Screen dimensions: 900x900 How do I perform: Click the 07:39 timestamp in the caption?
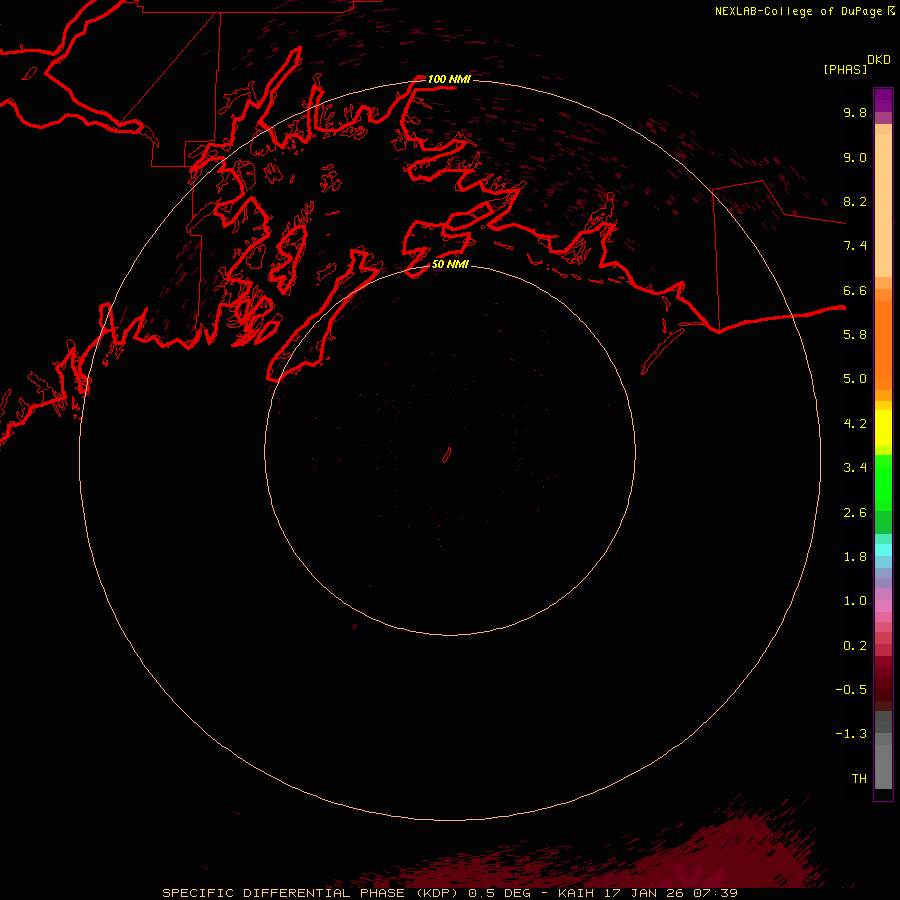tap(716, 893)
